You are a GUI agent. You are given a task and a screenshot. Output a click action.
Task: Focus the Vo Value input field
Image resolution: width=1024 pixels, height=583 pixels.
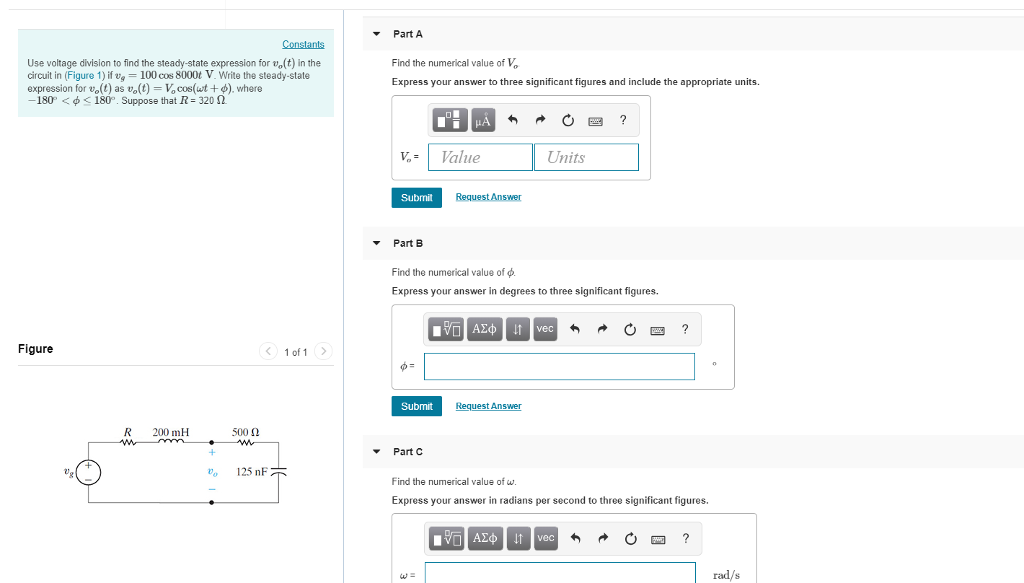coord(480,157)
